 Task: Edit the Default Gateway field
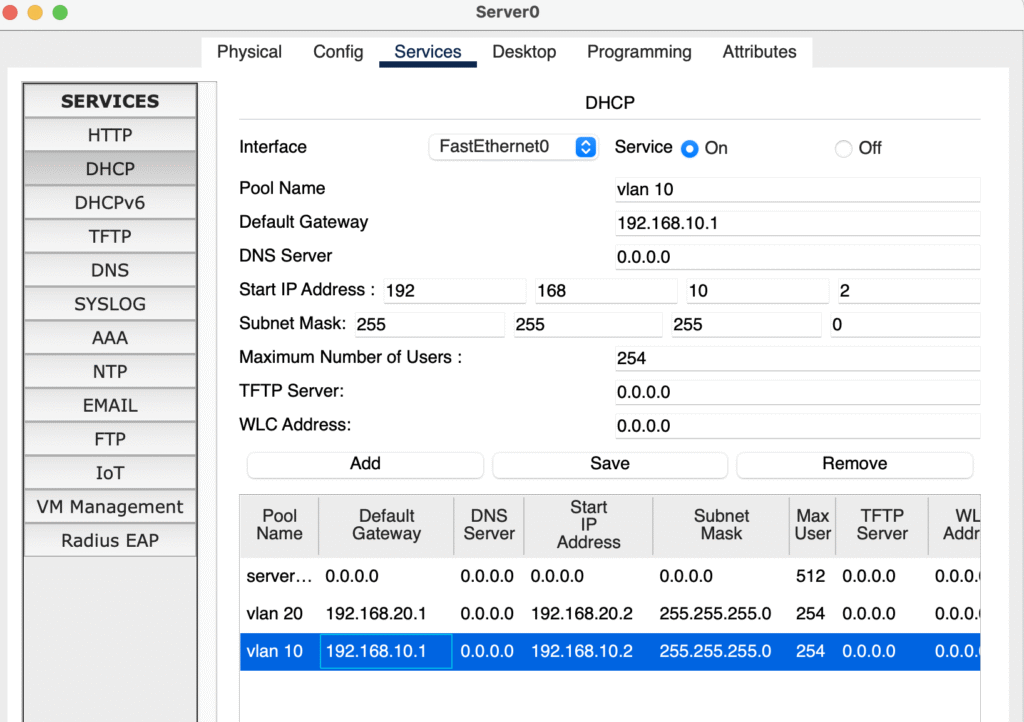click(x=797, y=223)
